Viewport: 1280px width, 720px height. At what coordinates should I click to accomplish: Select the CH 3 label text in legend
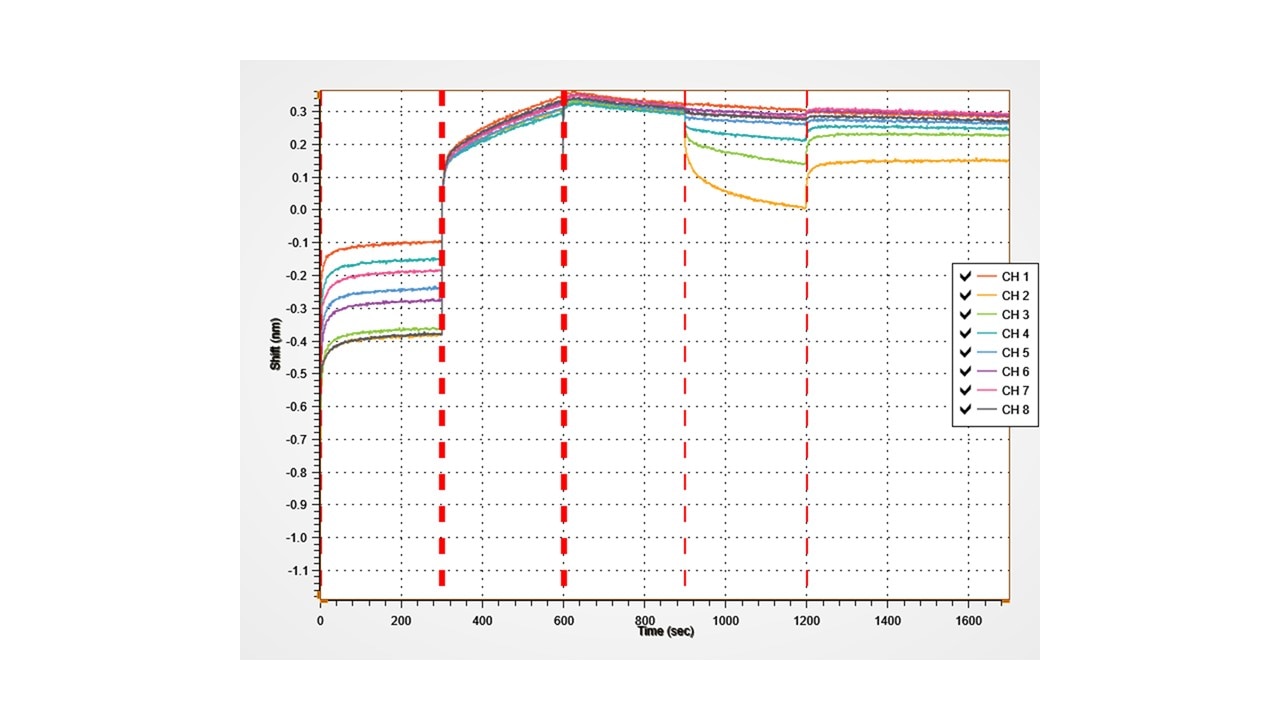(x=1015, y=315)
